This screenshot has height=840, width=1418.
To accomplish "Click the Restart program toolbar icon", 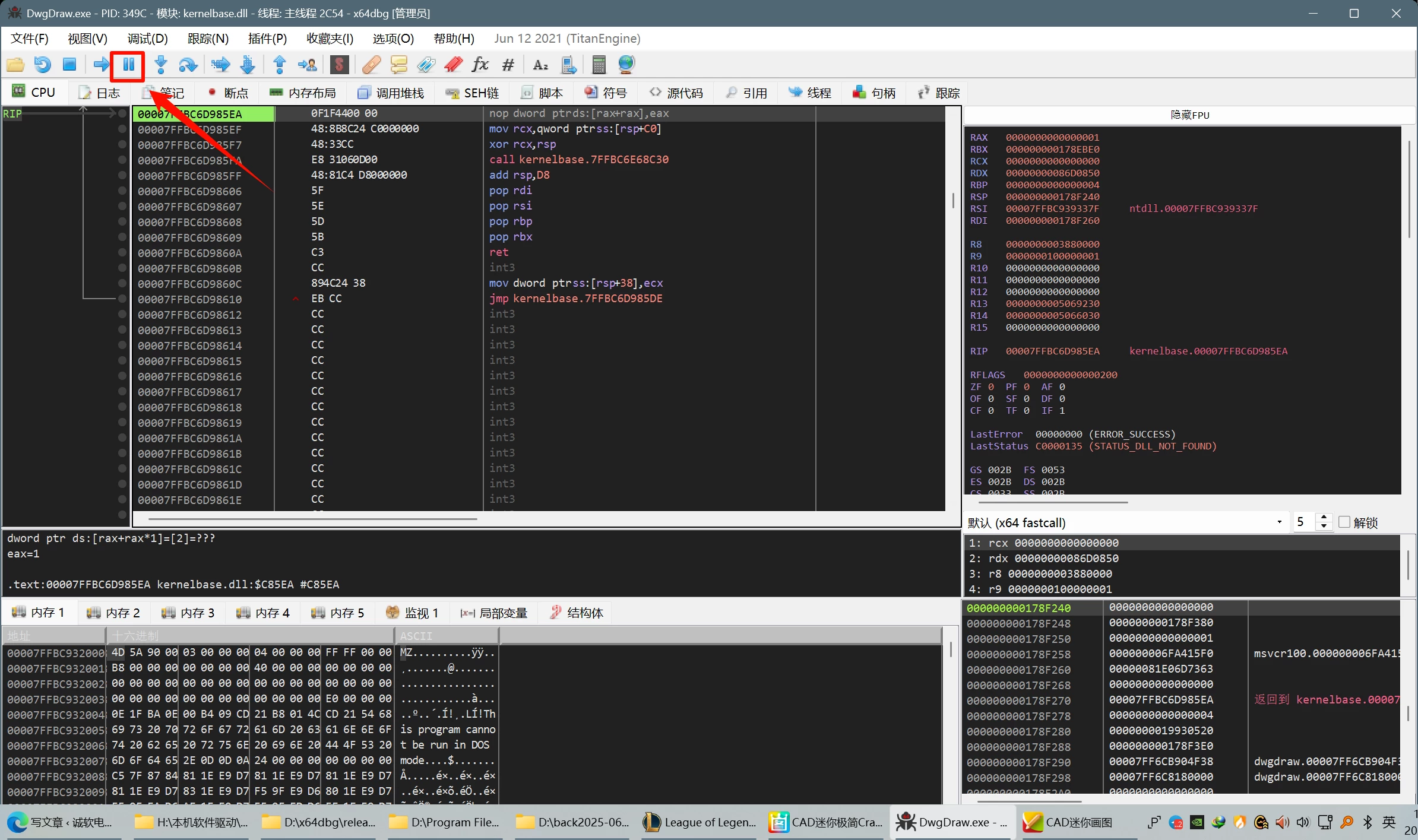I will 42,65.
